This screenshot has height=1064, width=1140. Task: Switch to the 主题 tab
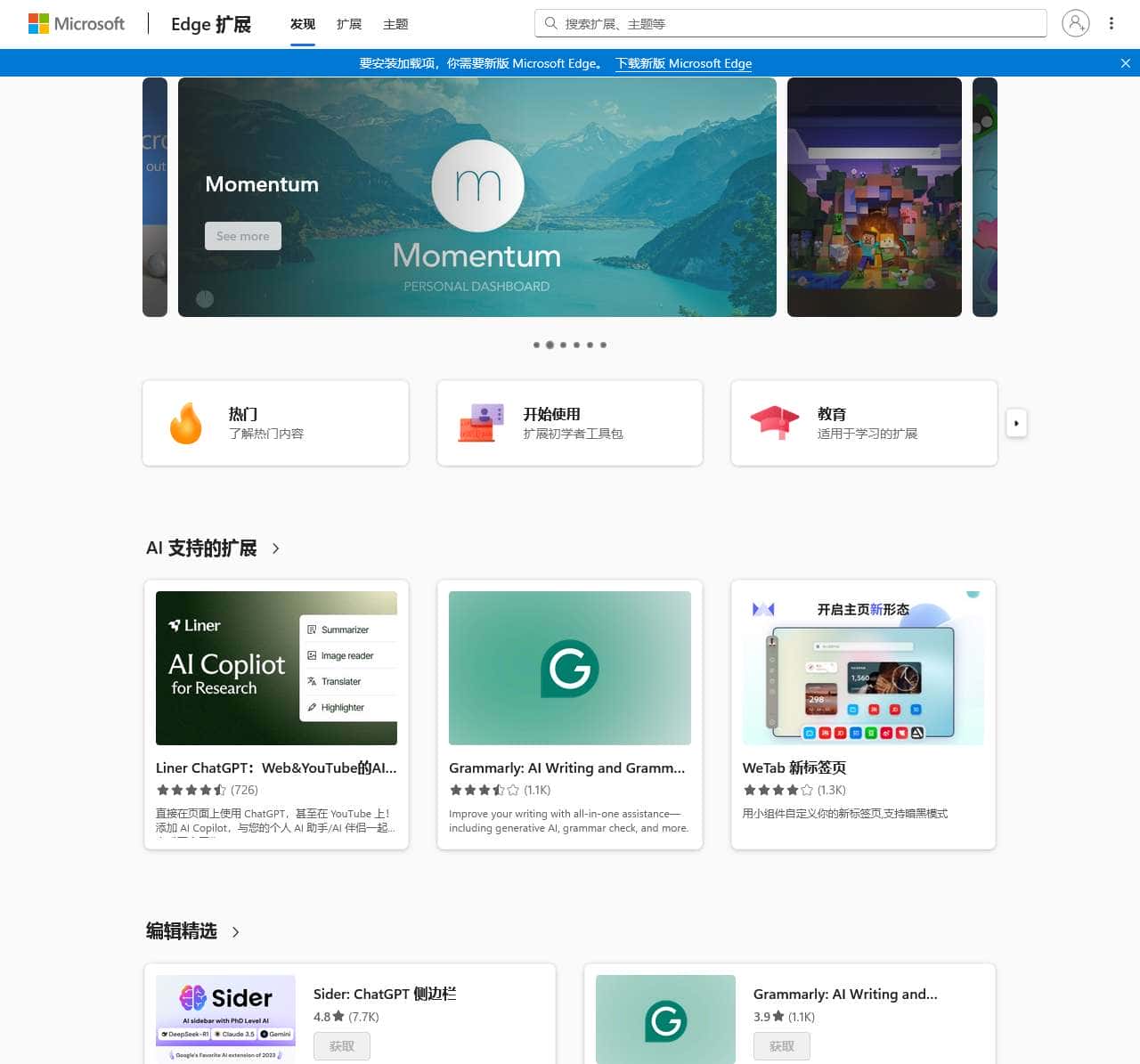click(x=395, y=24)
